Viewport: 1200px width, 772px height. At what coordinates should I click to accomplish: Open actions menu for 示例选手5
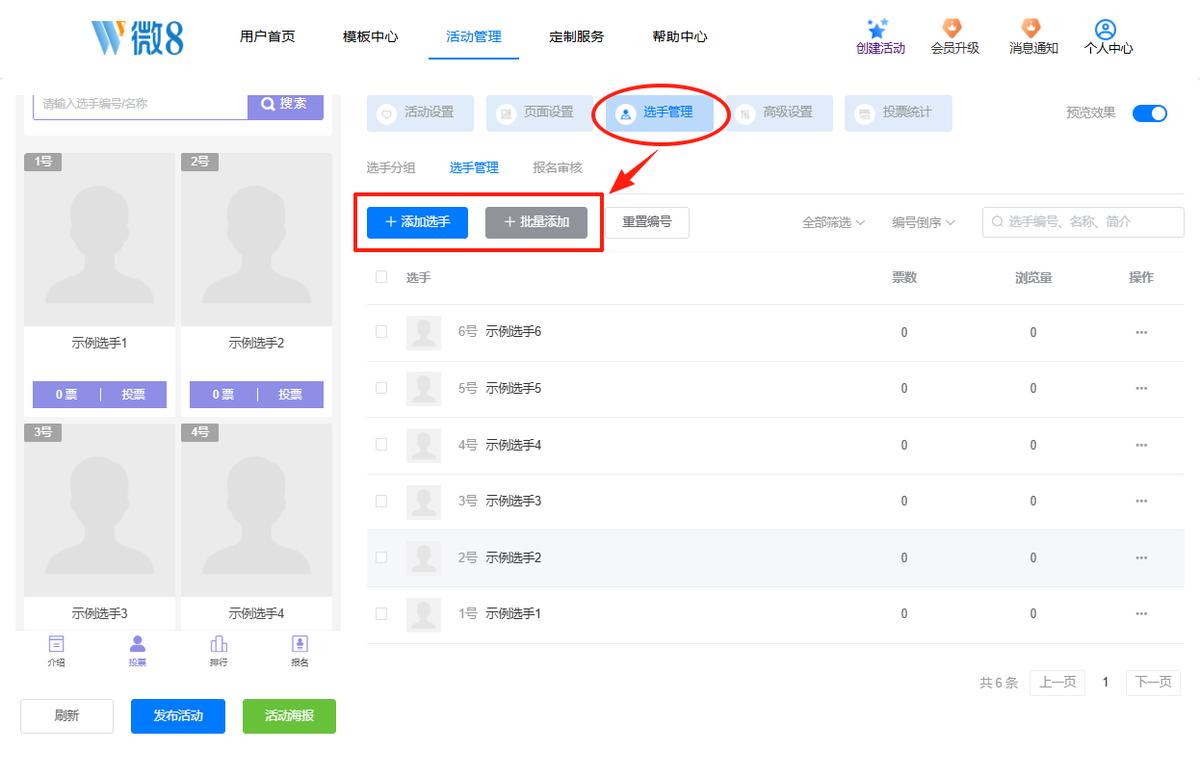click(x=1141, y=388)
